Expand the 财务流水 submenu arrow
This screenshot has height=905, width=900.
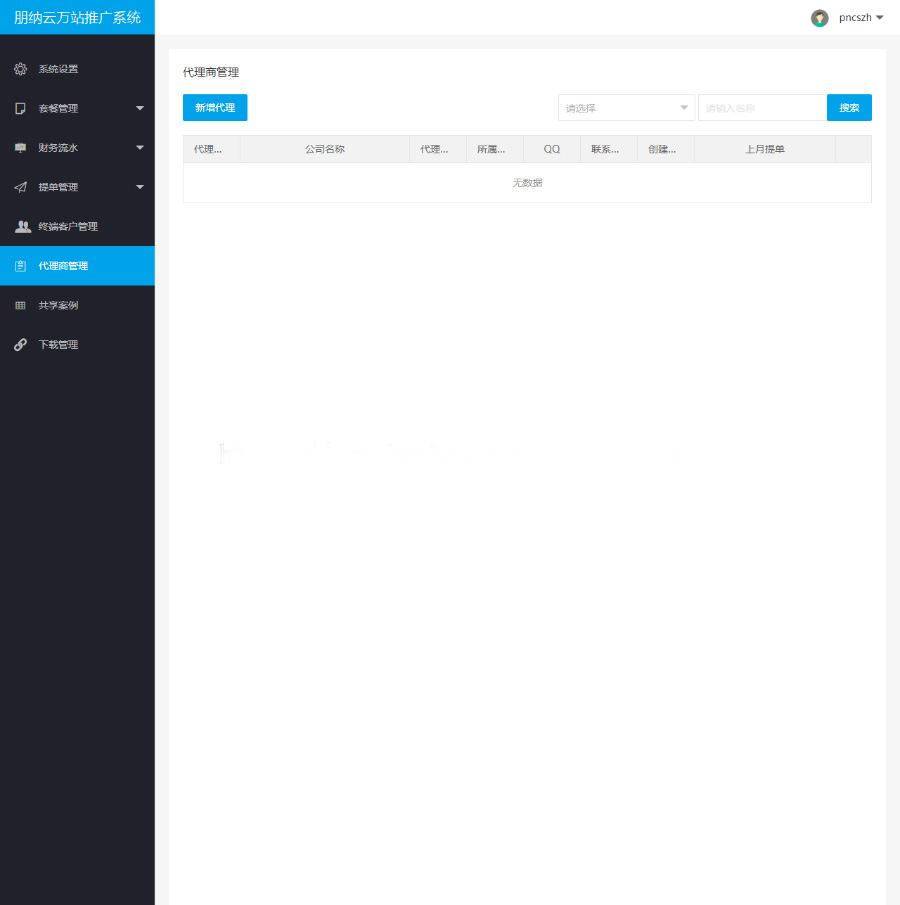(x=140, y=148)
